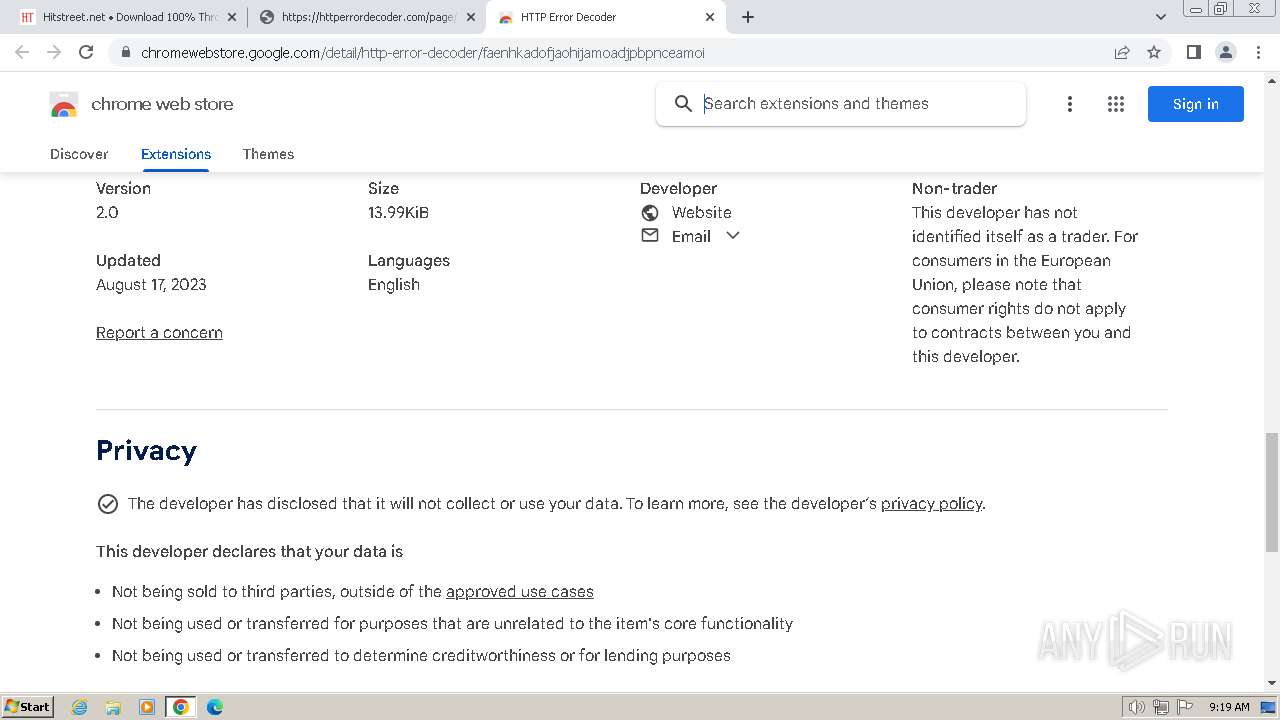This screenshot has height=720, width=1280.
Task: Close the httperrordecoder.com tab
Action: pyautogui.click(x=471, y=17)
